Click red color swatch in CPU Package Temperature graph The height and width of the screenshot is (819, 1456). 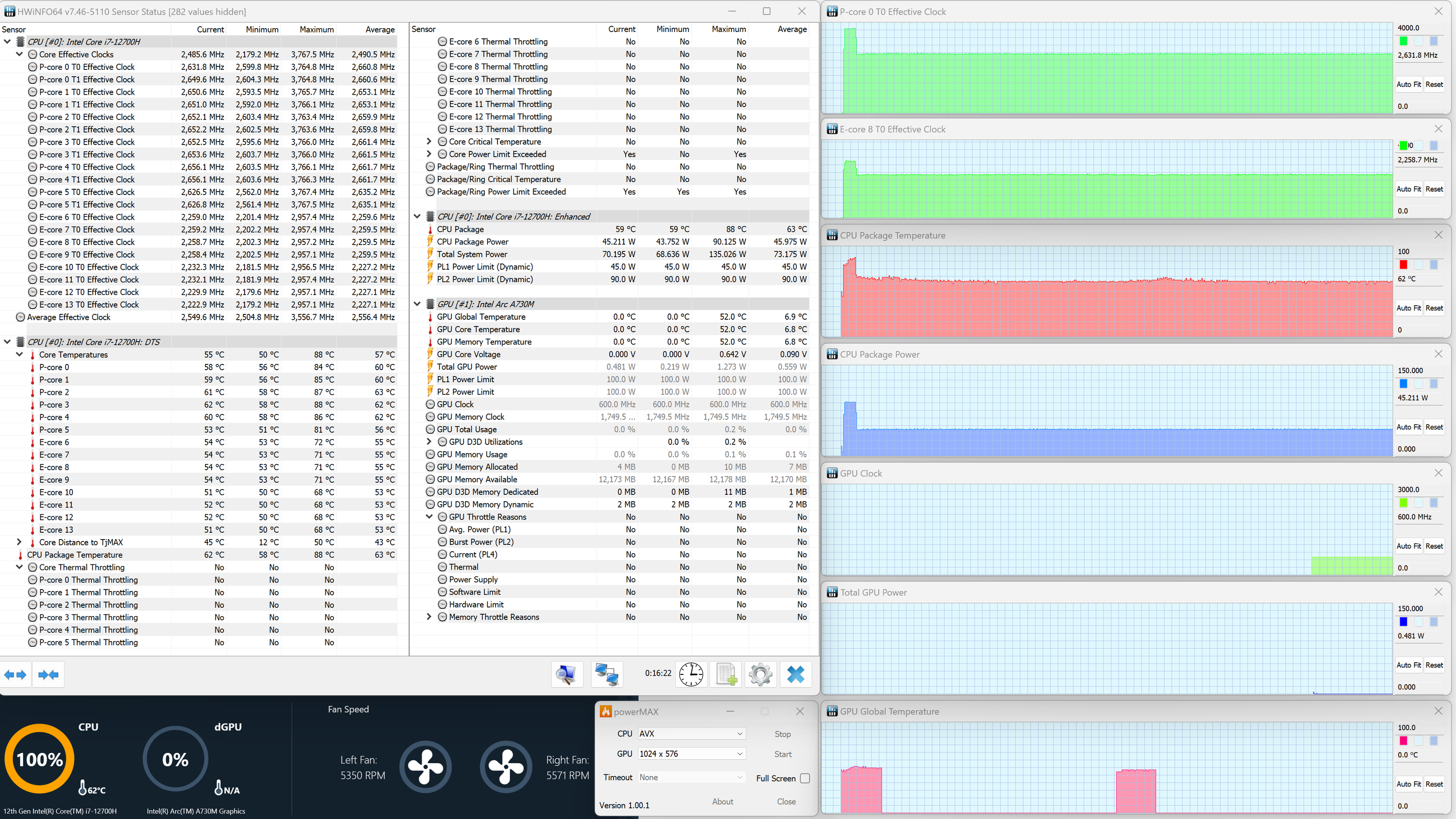(x=1404, y=264)
